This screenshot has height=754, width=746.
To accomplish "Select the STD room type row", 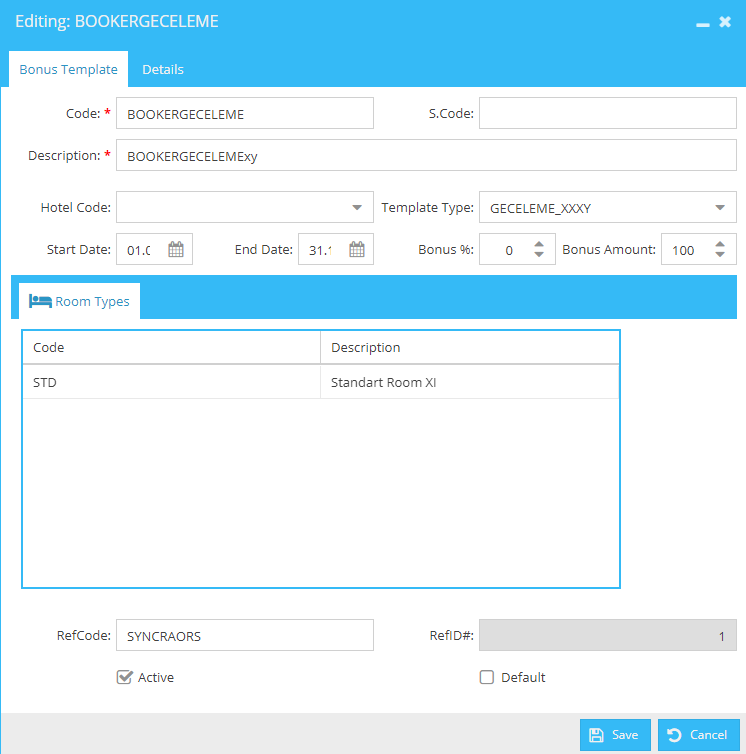I will click(x=320, y=382).
